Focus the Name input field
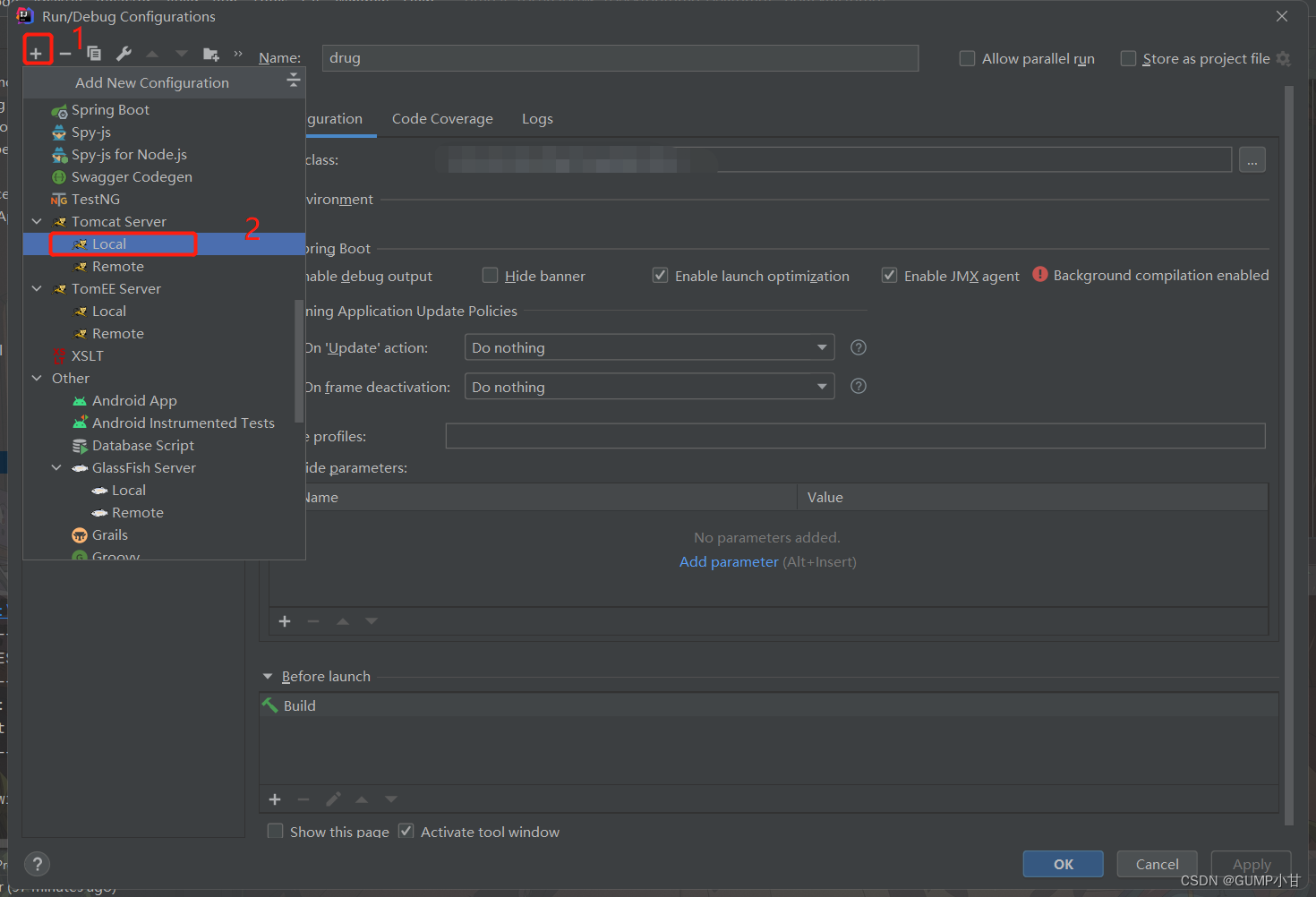1316x897 pixels. pos(620,58)
